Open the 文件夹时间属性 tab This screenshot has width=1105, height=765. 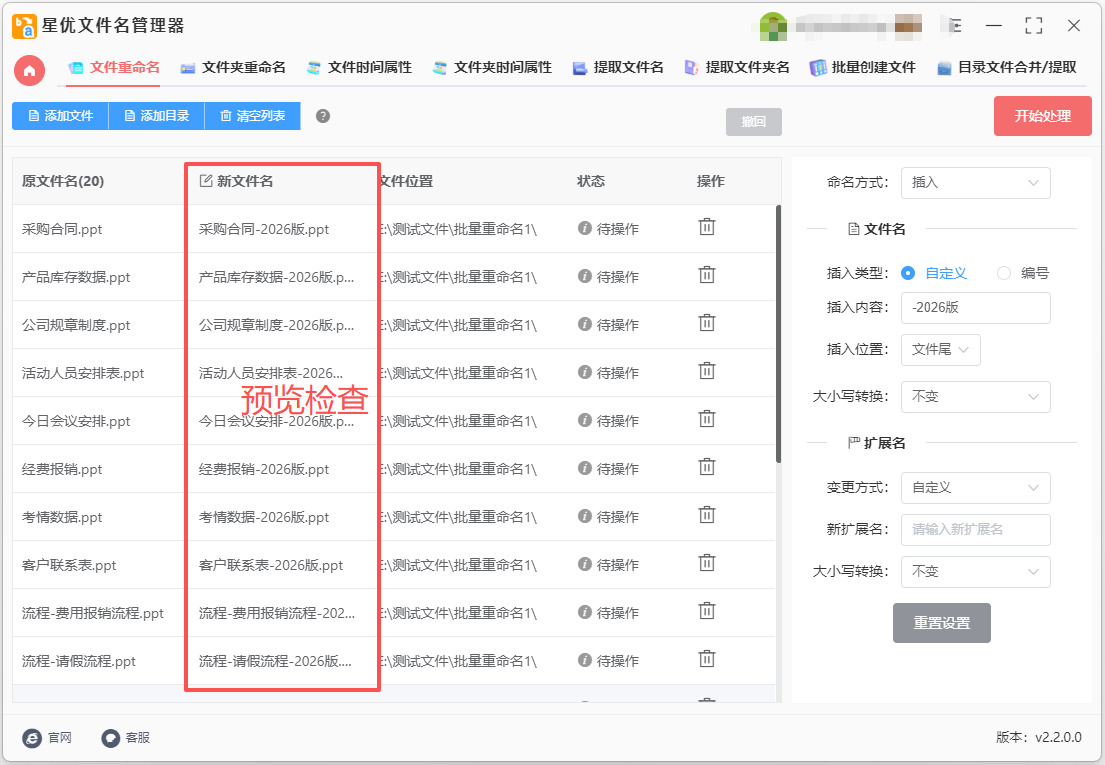492,68
